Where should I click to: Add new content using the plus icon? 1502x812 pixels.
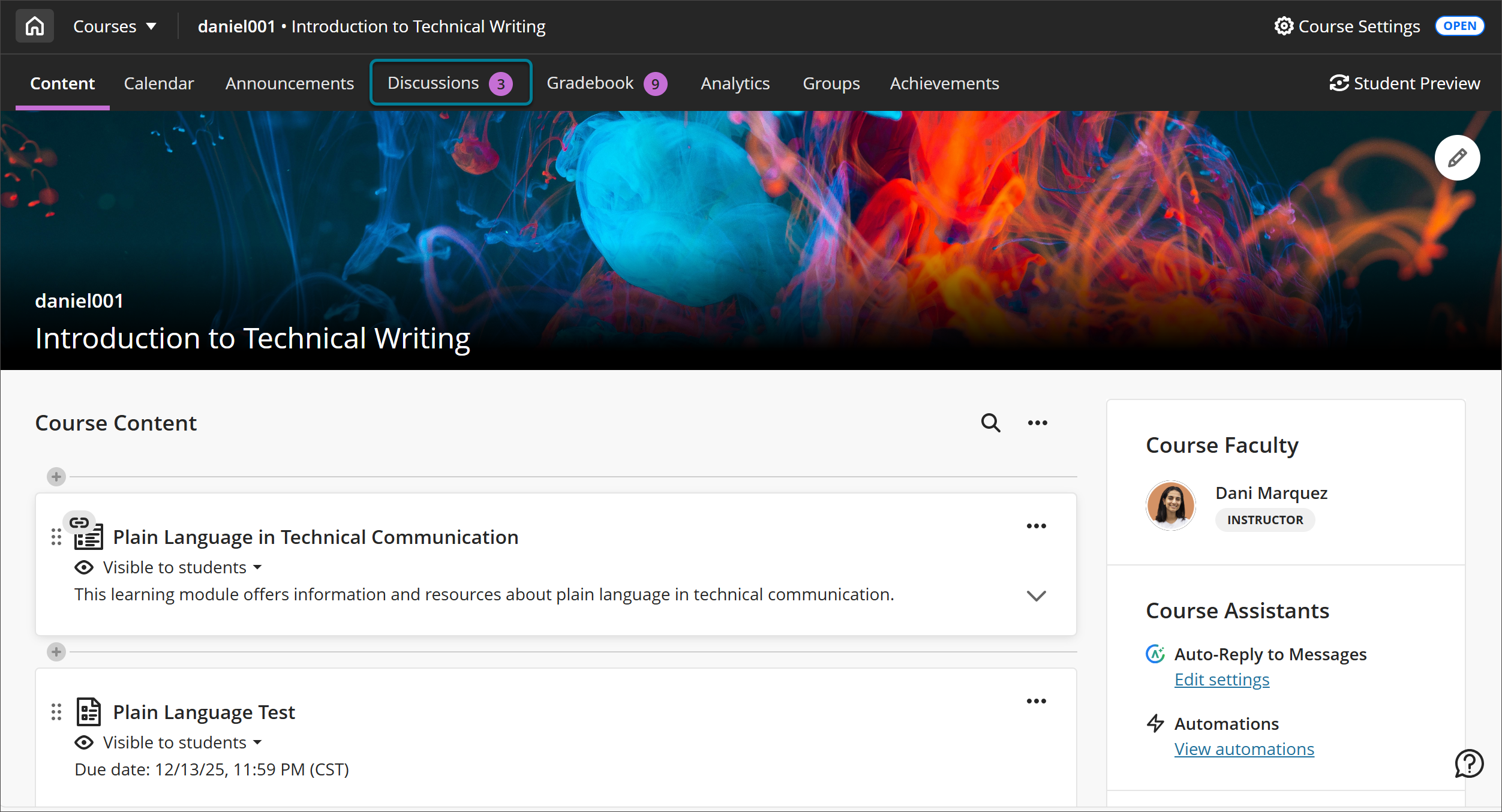coord(56,477)
